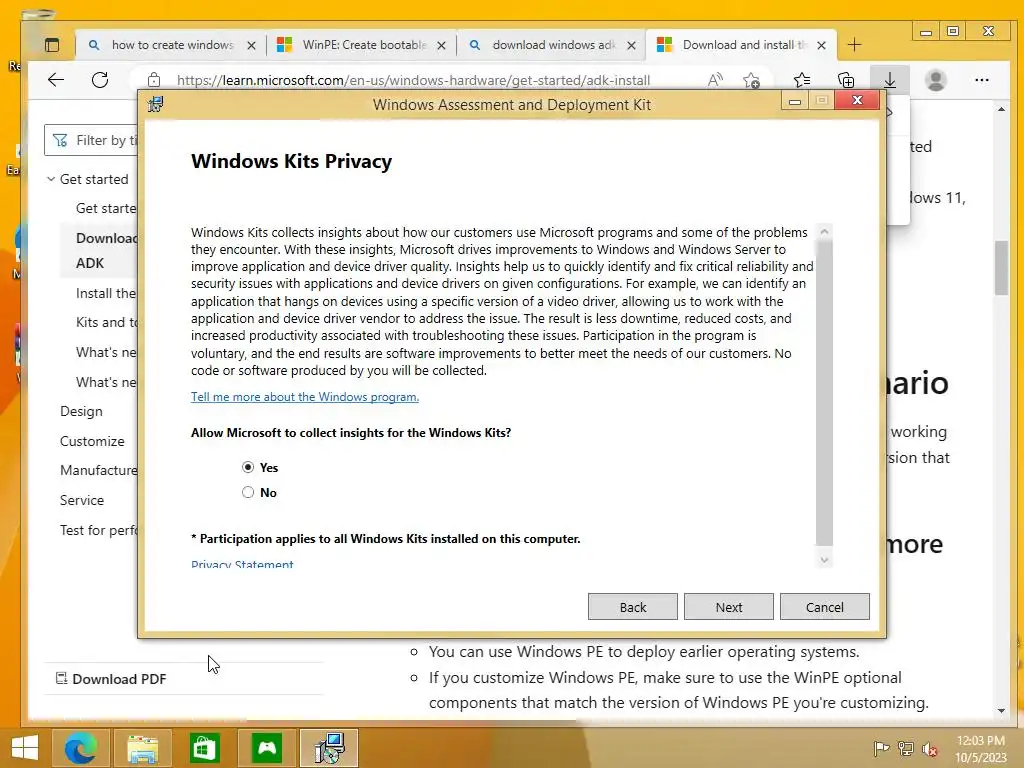Click the Edge page scroll up arrow
Viewport: 1024px width, 768px height.
1001,109
